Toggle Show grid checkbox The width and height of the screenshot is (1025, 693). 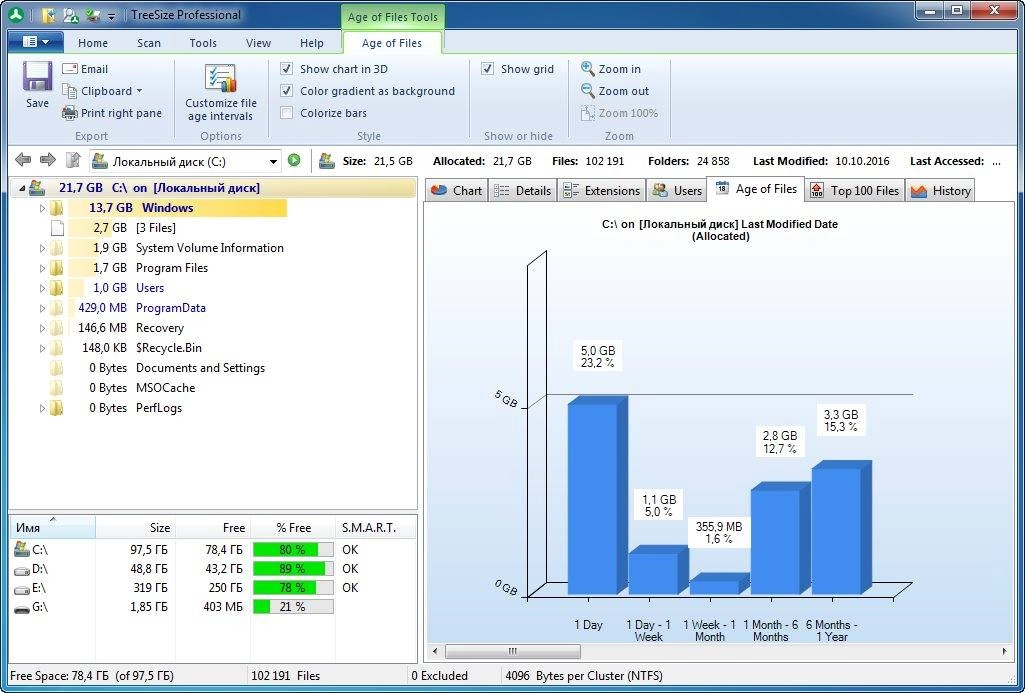click(487, 69)
